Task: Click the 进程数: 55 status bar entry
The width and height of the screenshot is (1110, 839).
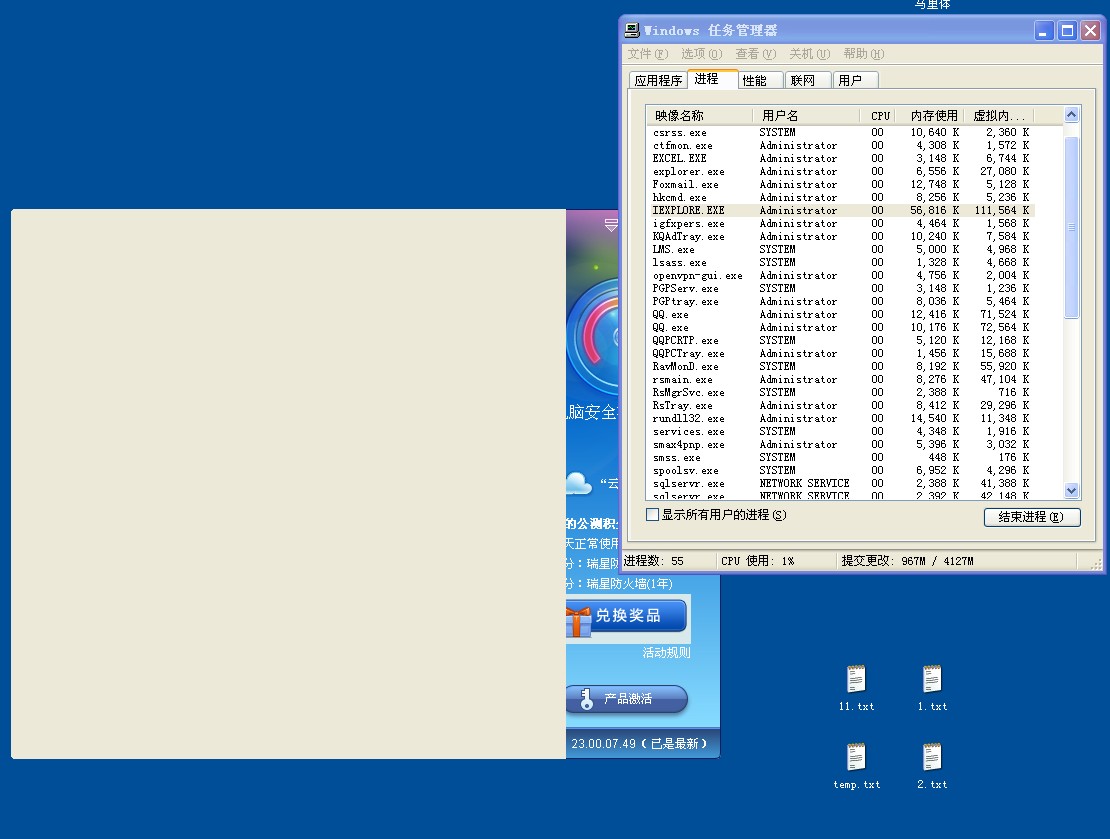Action: pyautogui.click(x=653, y=561)
